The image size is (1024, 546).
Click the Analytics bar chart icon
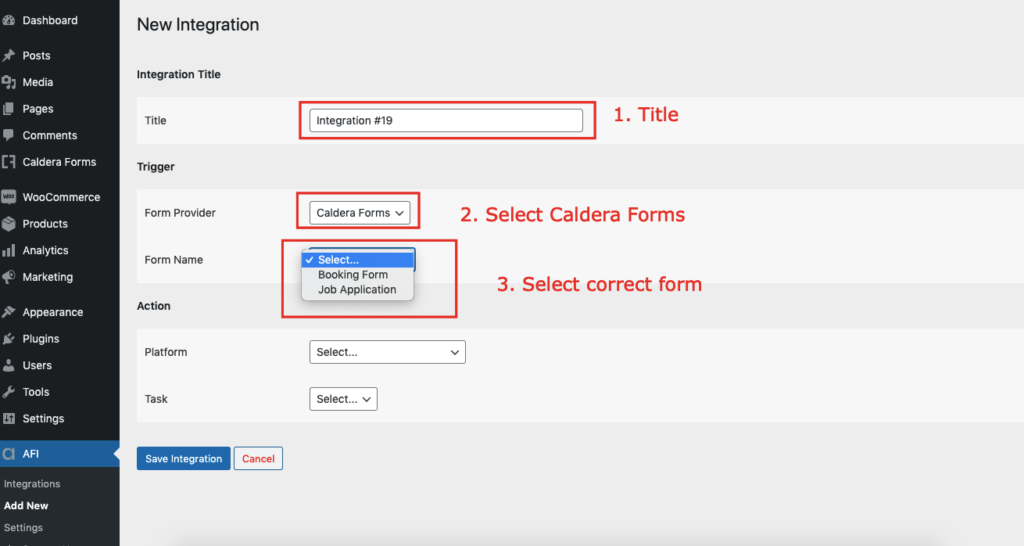(x=8, y=250)
